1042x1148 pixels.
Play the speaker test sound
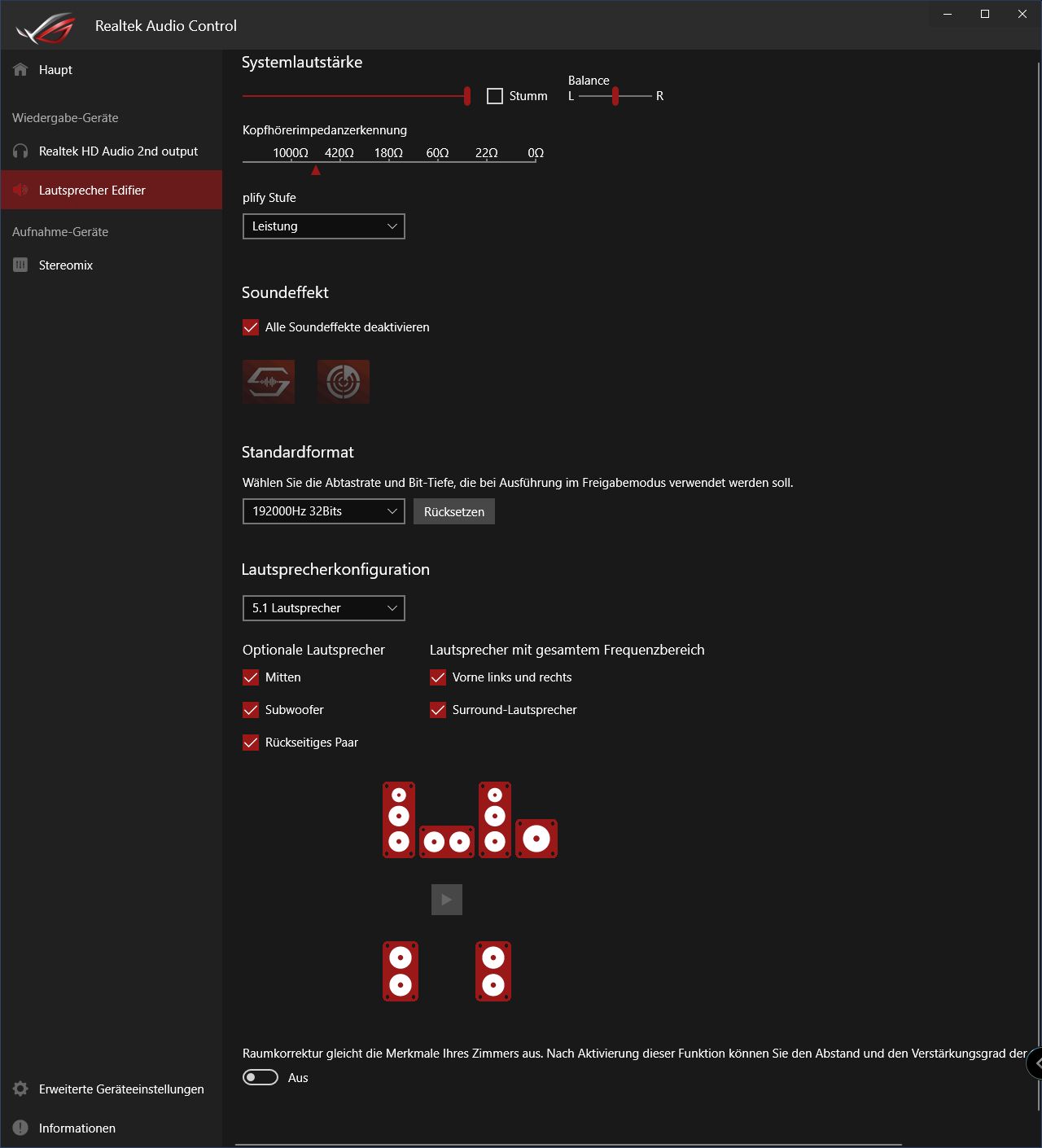[447, 900]
